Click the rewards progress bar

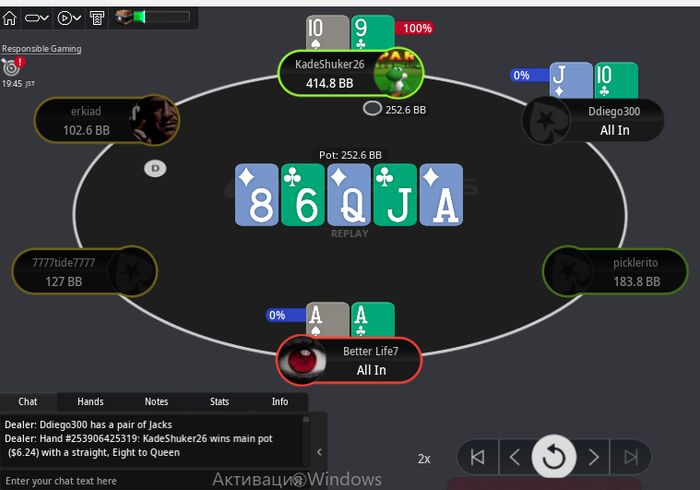162,17
